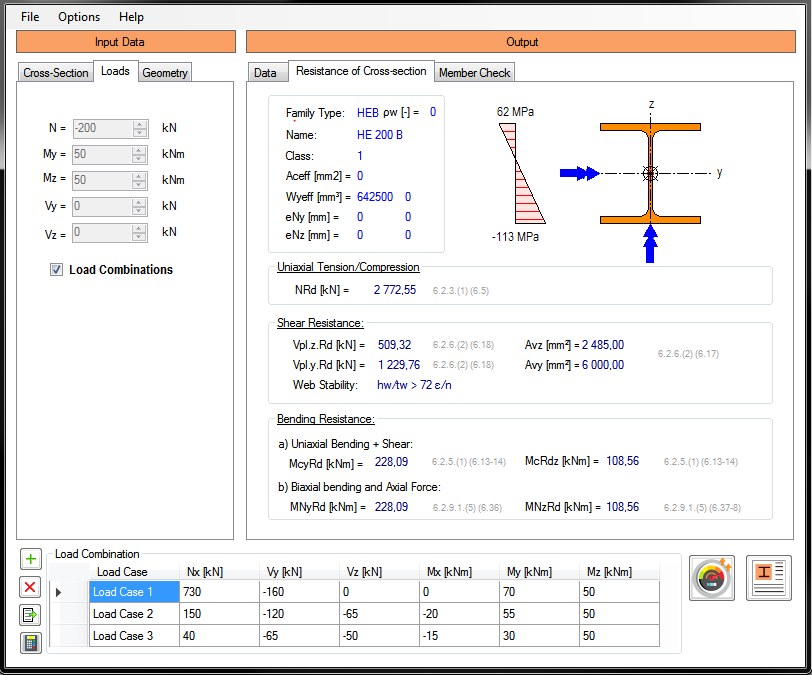Select the Load Case 3 row name
Screen dimensions: 812x675
pyautogui.click(x=134, y=636)
